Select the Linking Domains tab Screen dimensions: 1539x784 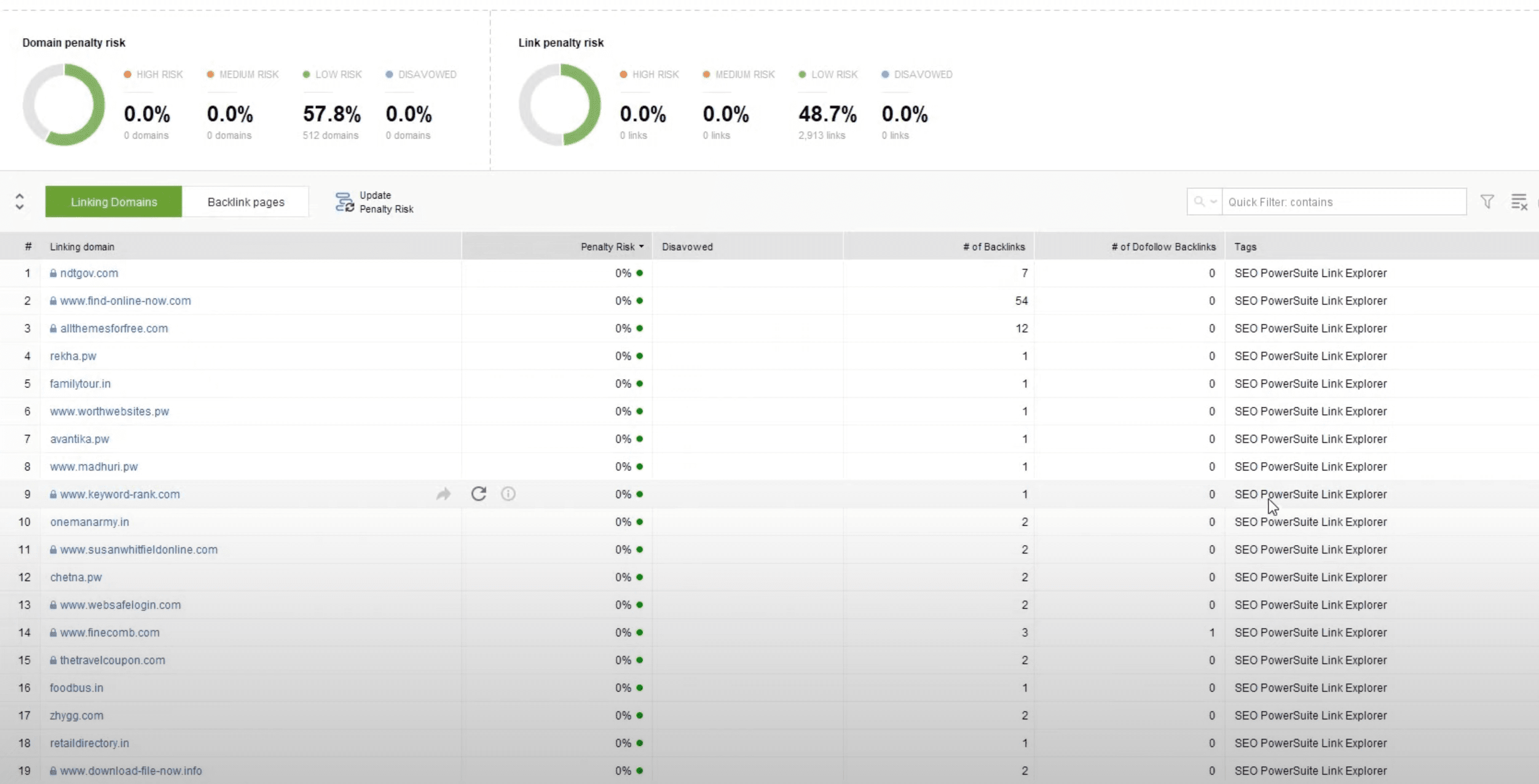pyautogui.click(x=114, y=201)
